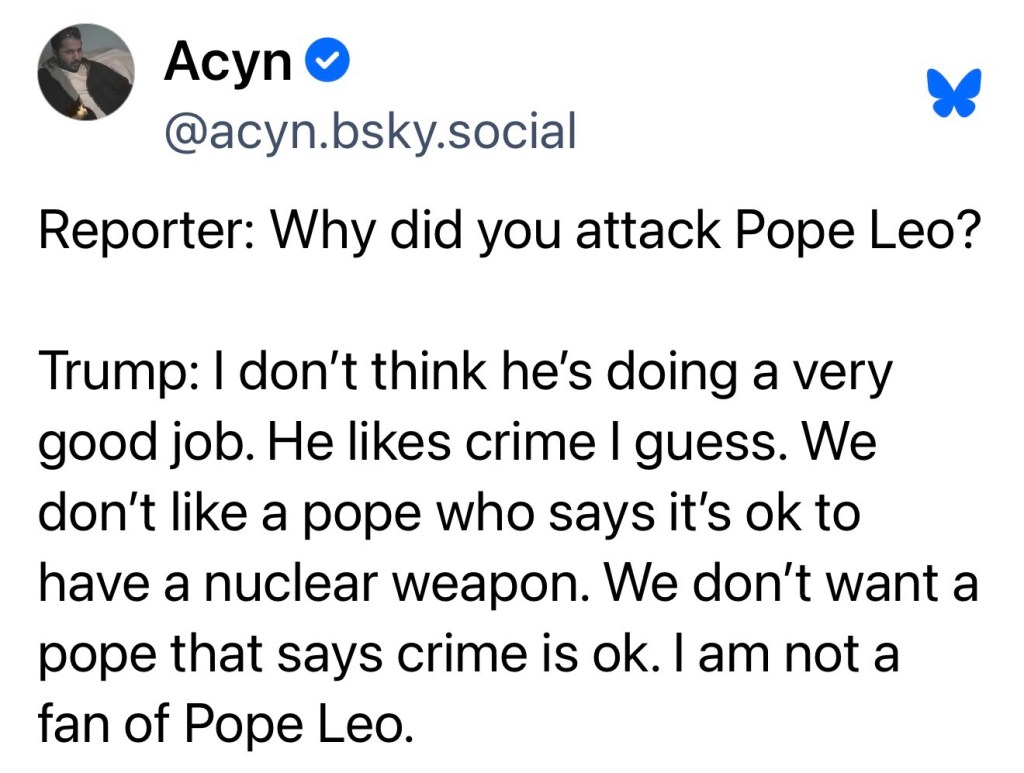This screenshot has height=773, width=1024.
Task: Open the @acyn.bsky.social handle link
Action: click(x=369, y=131)
